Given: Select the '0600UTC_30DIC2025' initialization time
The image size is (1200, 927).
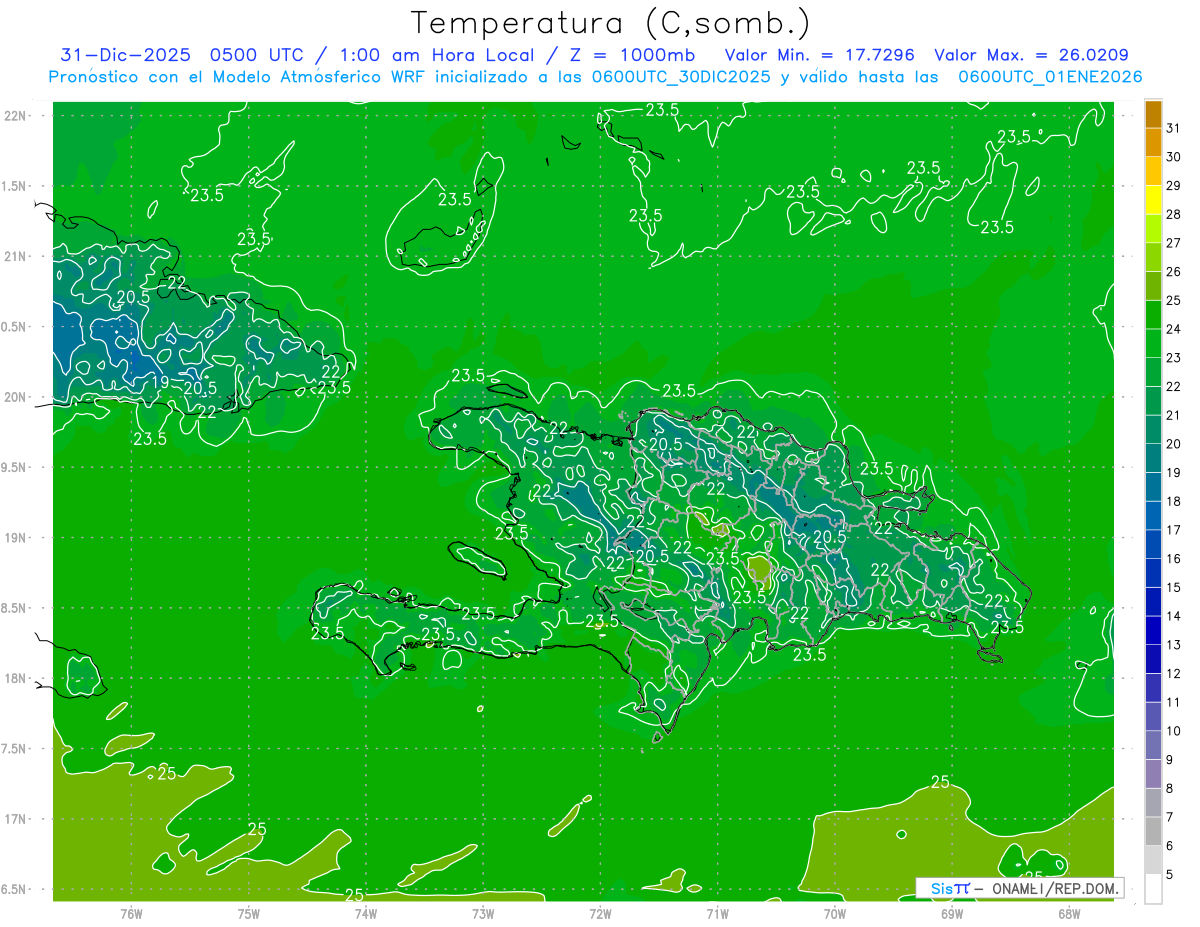Looking at the screenshot, I should pos(681,77).
